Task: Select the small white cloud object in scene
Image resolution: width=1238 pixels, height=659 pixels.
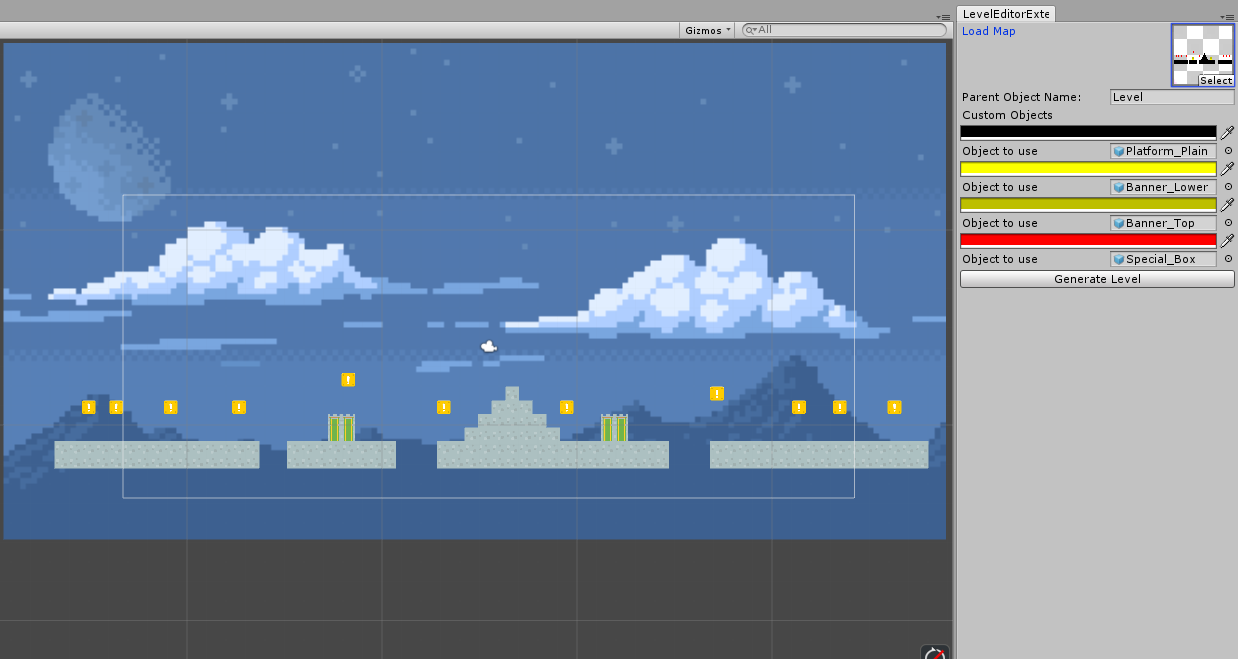Action: point(489,347)
